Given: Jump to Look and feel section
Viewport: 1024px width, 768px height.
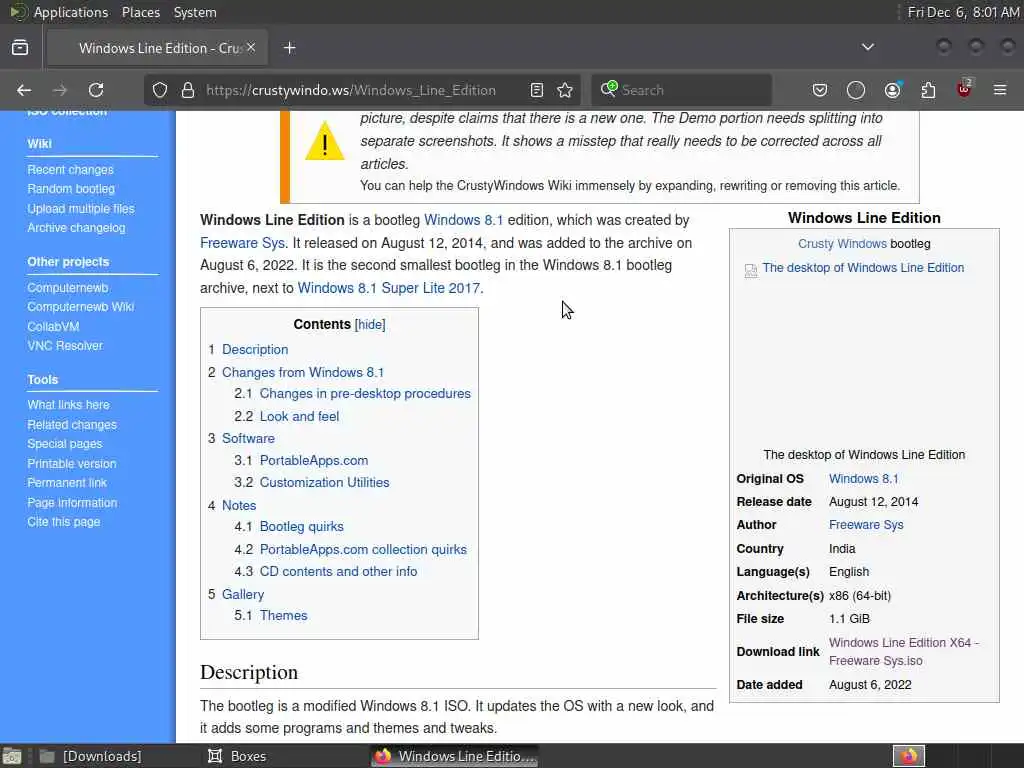Looking at the screenshot, I should (x=299, y=417).
